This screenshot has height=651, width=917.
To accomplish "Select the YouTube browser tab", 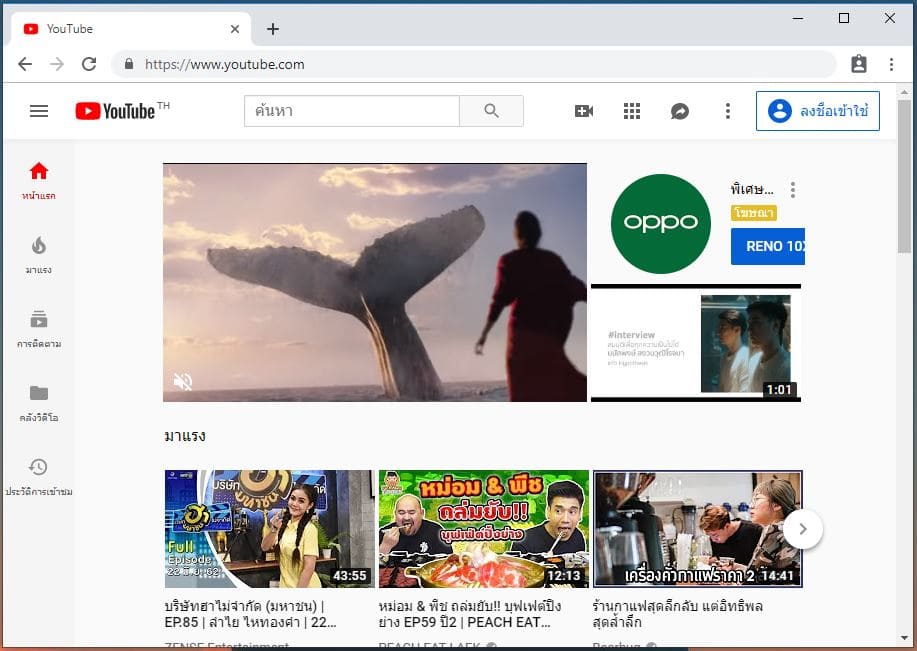I will (129, 29).
